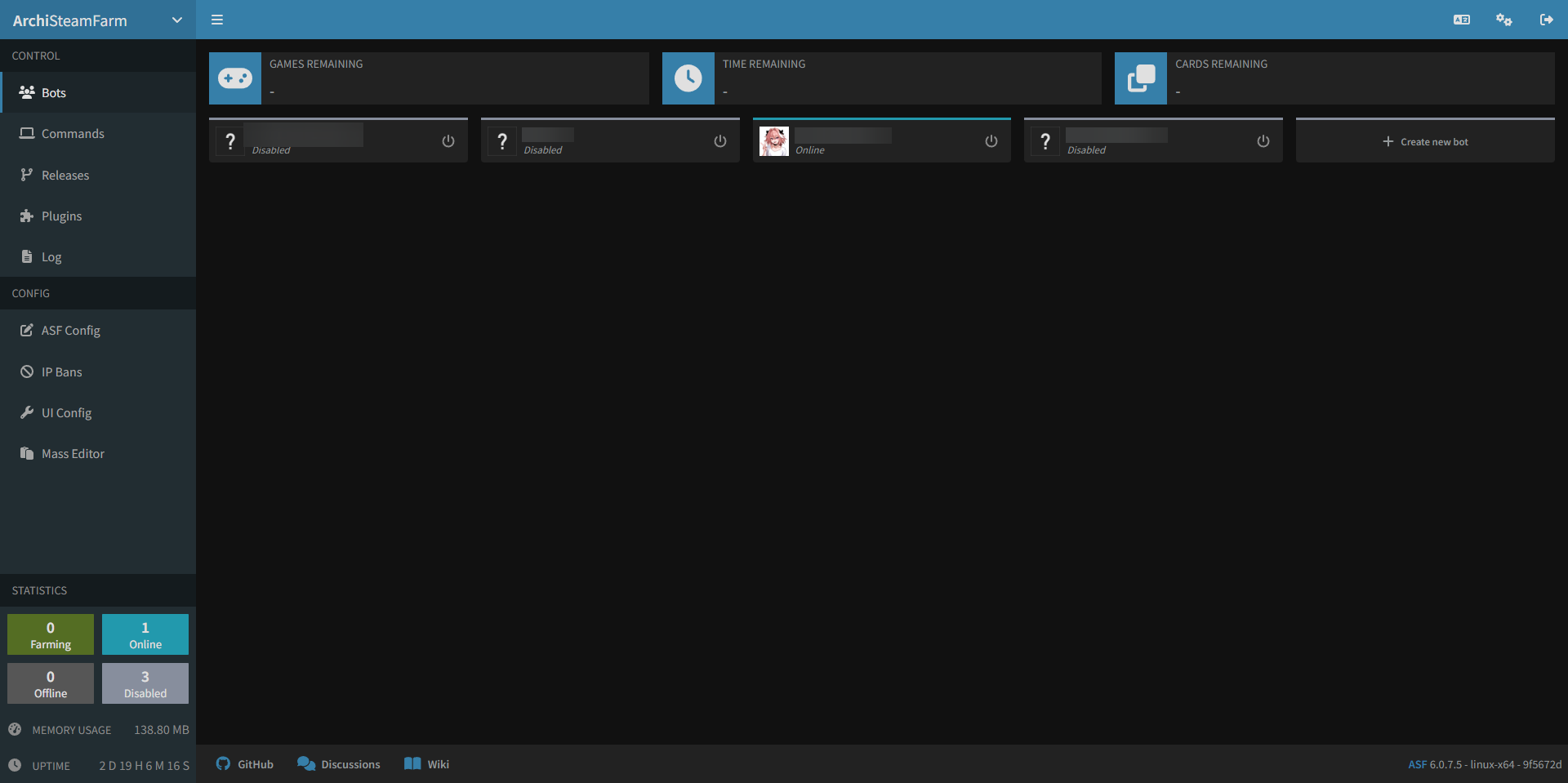Open the Bots page in sidebar
Image resolution: width=1568 pixels, height=783 pixels.
click(x=98, y=92)
